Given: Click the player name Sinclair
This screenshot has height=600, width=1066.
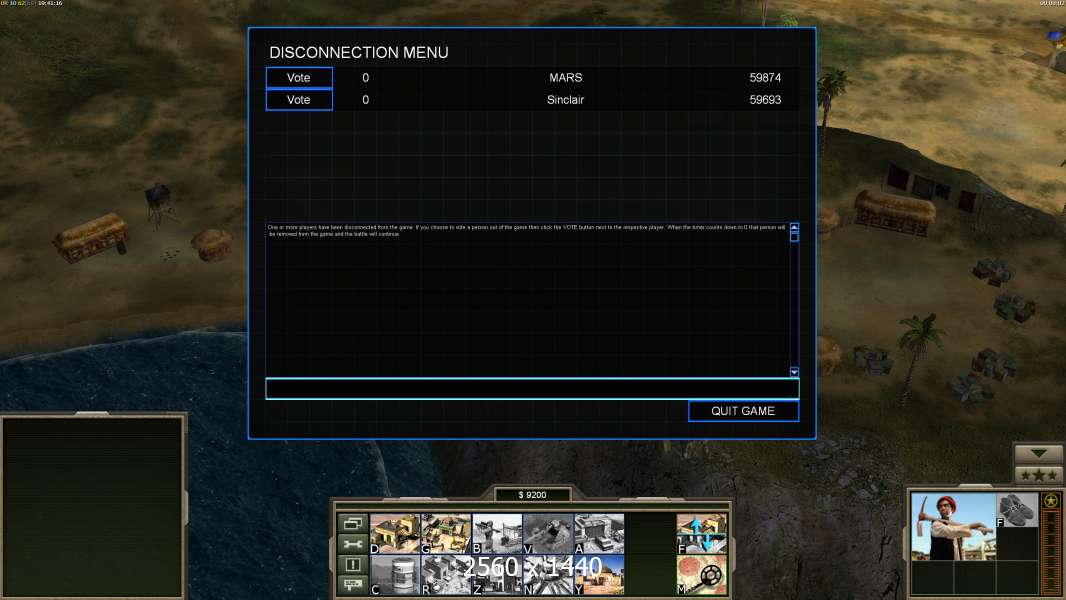Looking at the screenshot, I should click(566, 100).
